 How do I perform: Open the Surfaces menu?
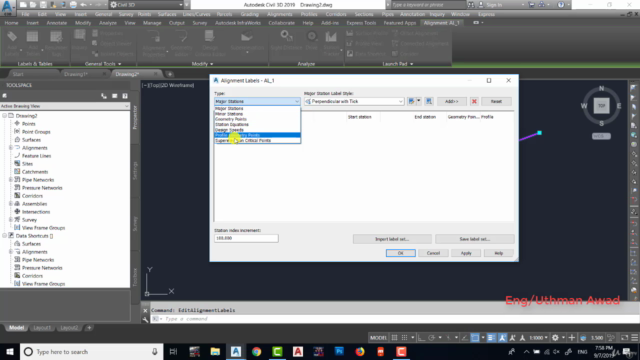(167, 14)
